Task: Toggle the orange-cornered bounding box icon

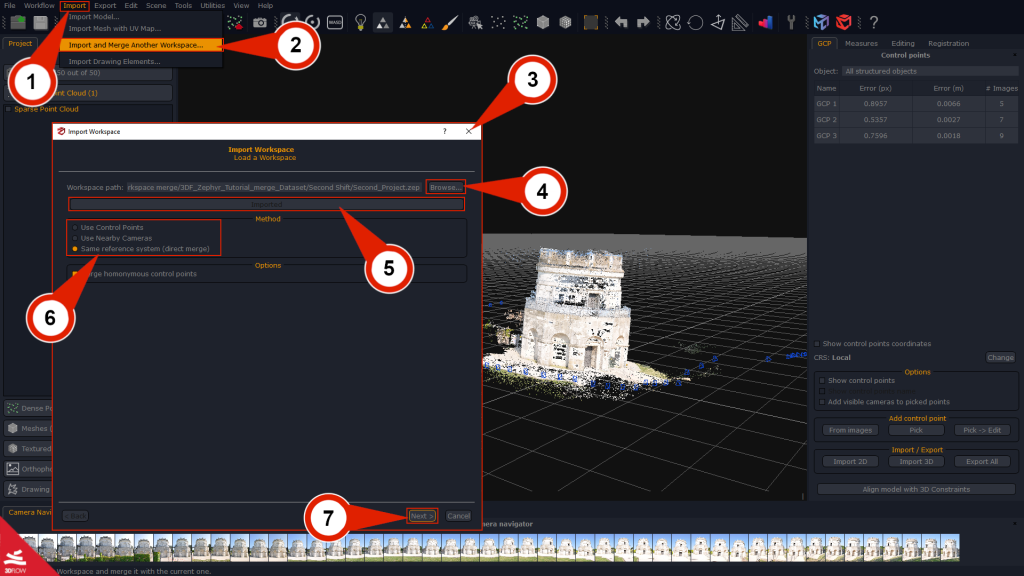Action: [x=590, y=22]
